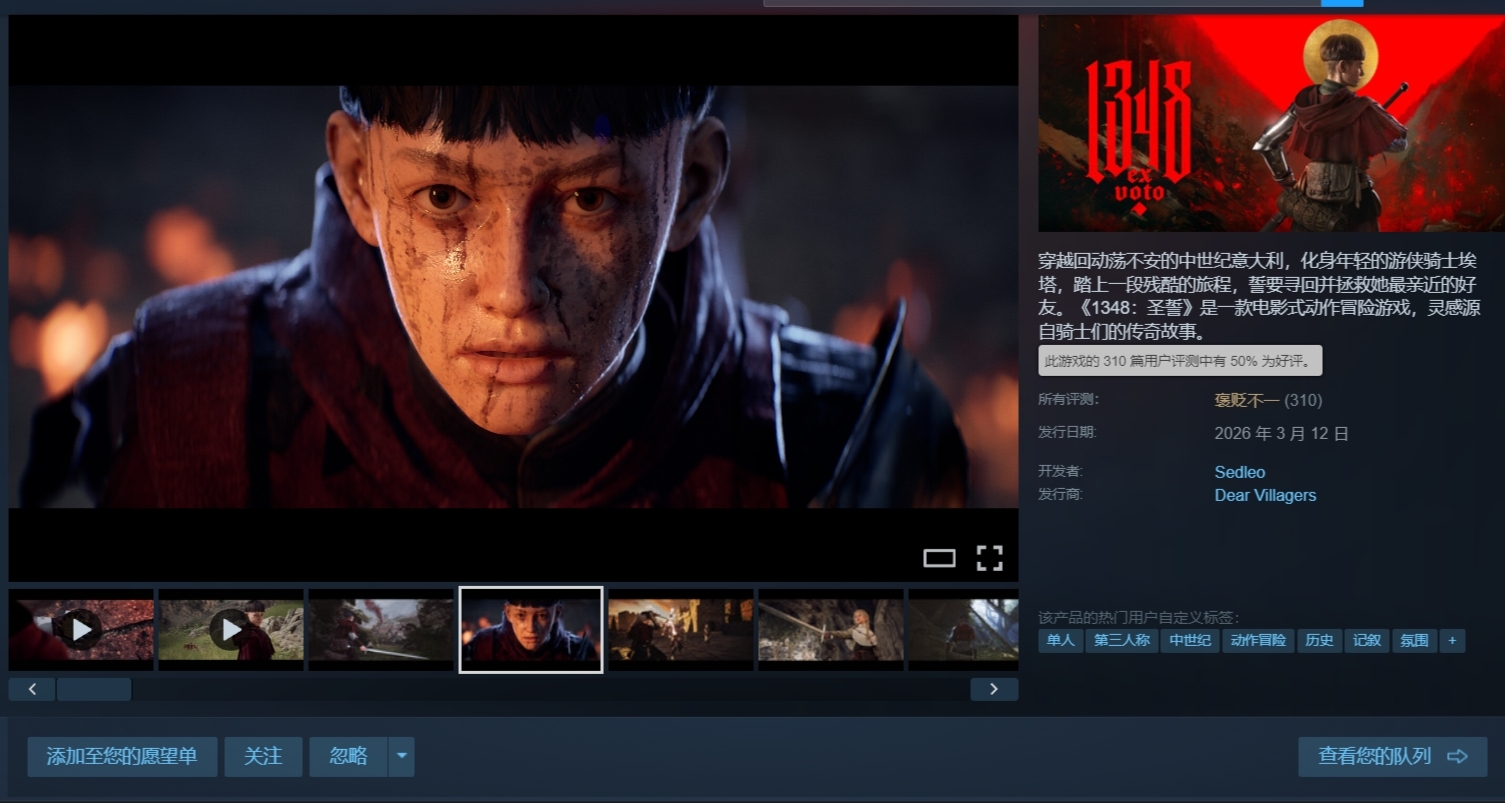Viewport: 1505px width, 803px height.
Task: Go back using the left carousel arrow
Action: [31, 689]
